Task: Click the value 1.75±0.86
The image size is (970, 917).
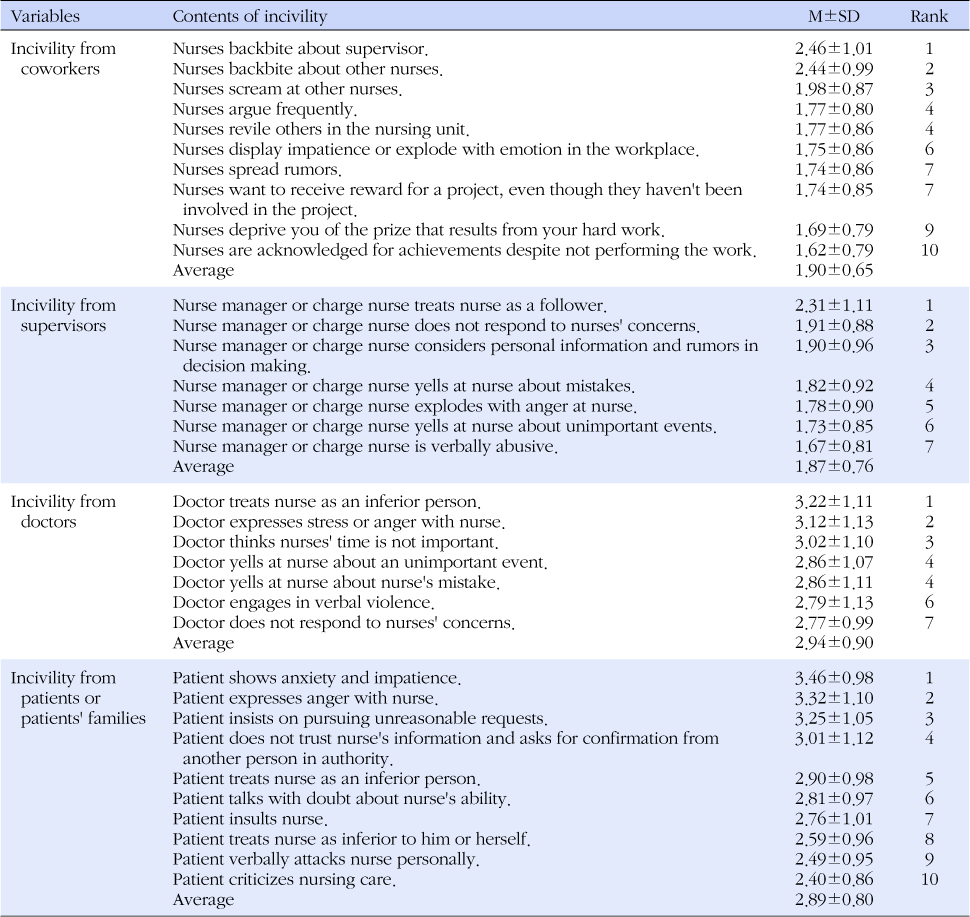Action: click(x=834, y=150)
